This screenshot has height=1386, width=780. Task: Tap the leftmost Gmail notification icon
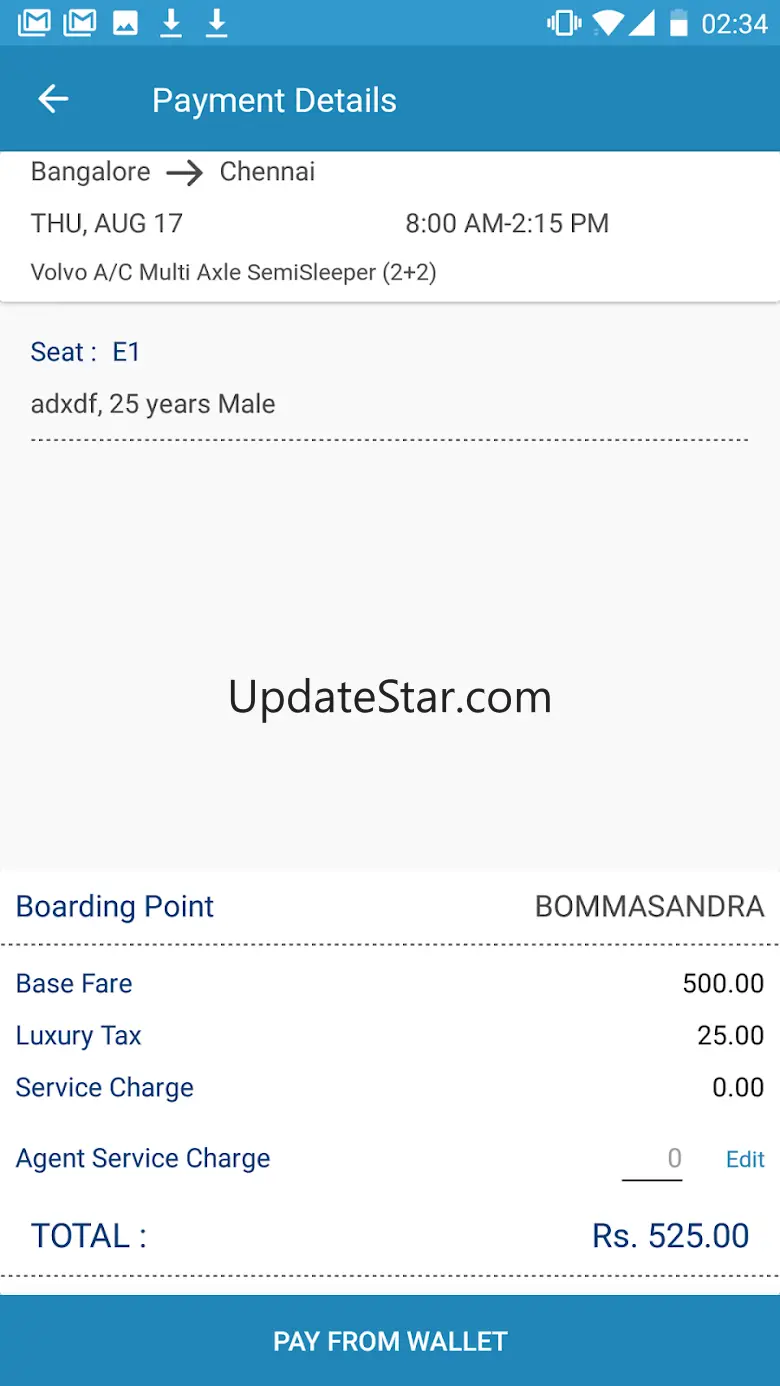tap(34, 23)
